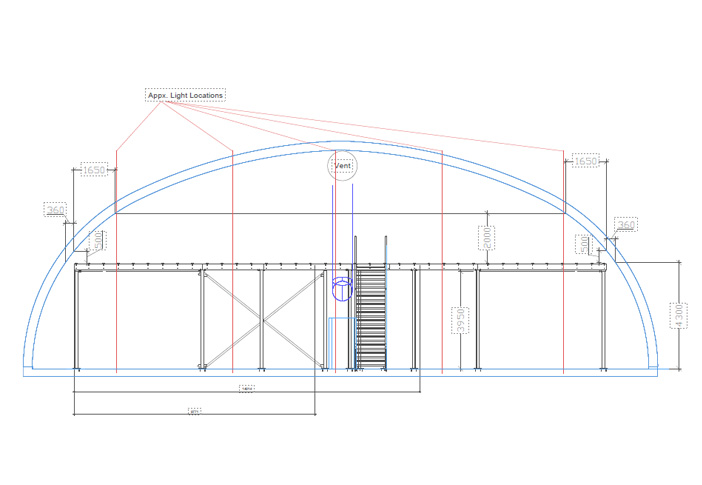The width and height of the screenshot is (702, 485).
Task: Select the right rotated 500 dimension
Action: 584,243
